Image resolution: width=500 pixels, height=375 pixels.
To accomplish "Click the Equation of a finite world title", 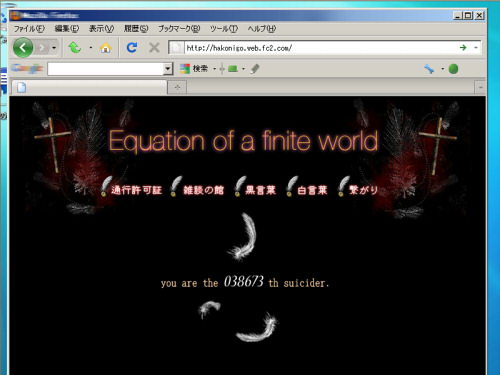I will [243, 141].
